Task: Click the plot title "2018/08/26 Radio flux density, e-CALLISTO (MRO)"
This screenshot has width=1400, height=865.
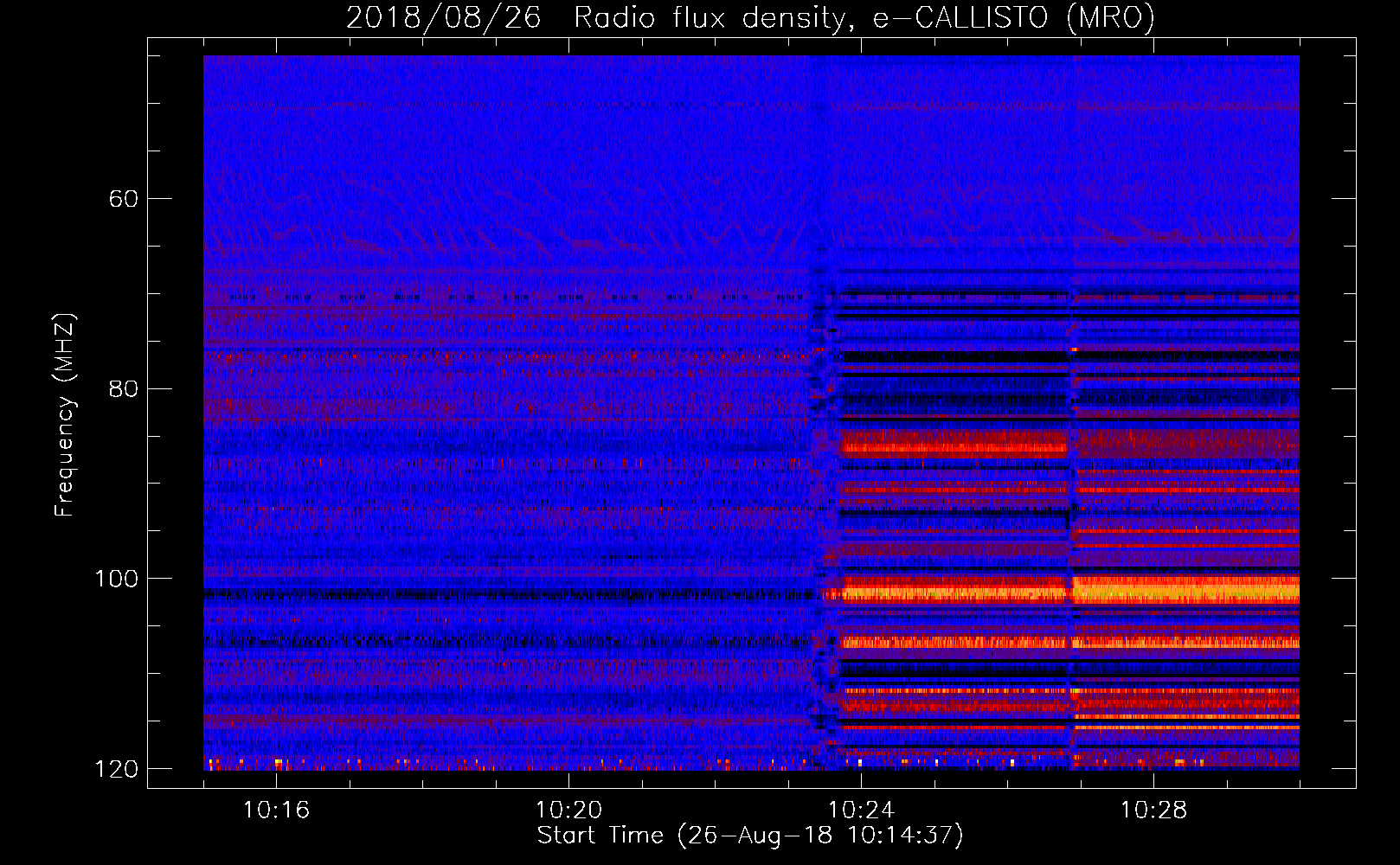Action: 750,17
